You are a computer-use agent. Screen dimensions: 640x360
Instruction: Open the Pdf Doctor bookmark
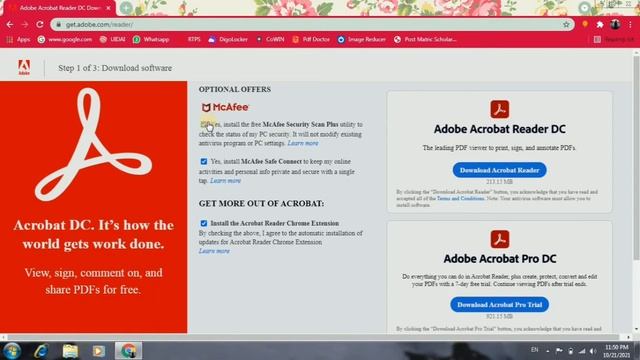311,40
